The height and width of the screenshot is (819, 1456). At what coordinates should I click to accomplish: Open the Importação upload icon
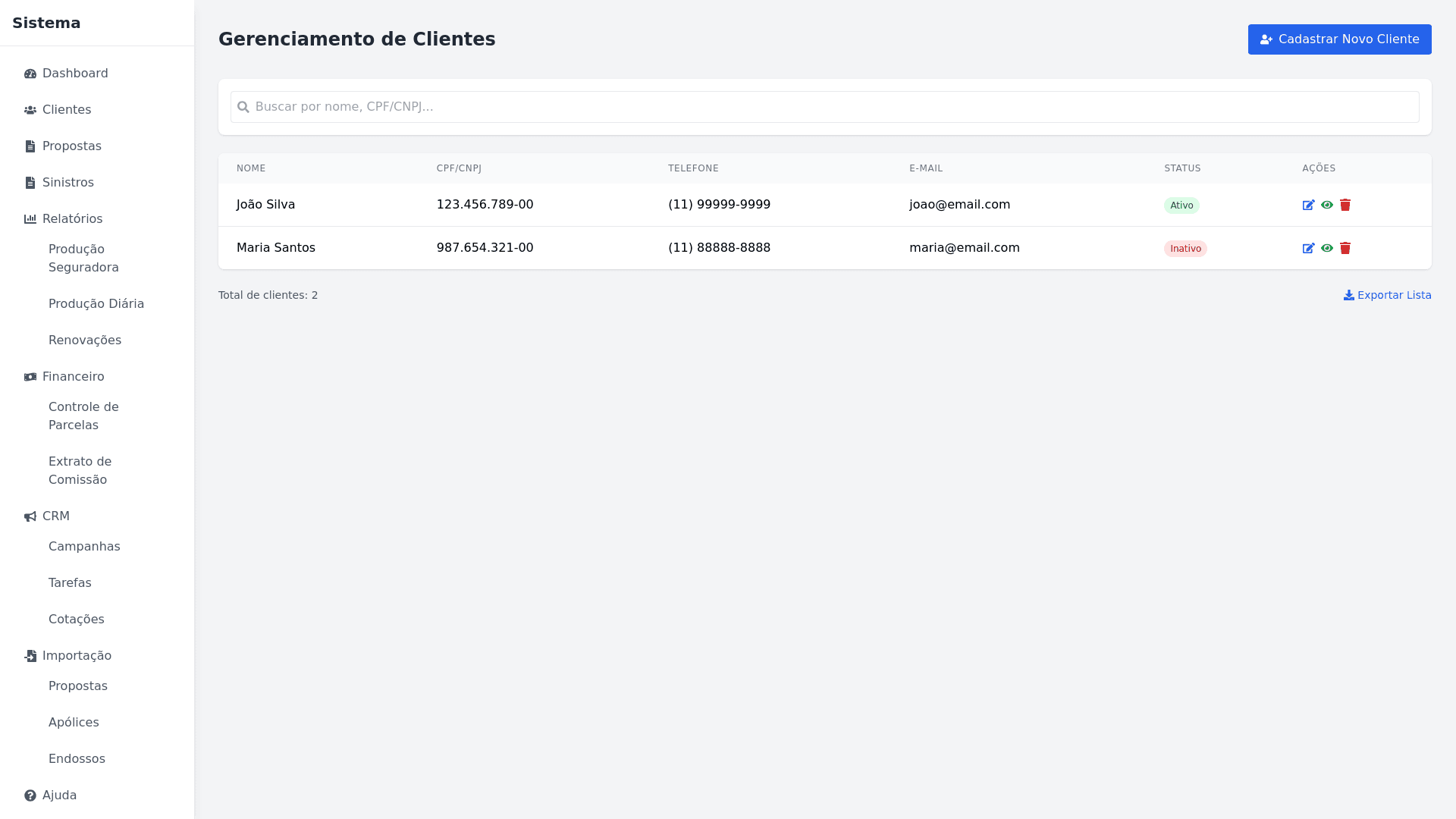pos(30,655)
